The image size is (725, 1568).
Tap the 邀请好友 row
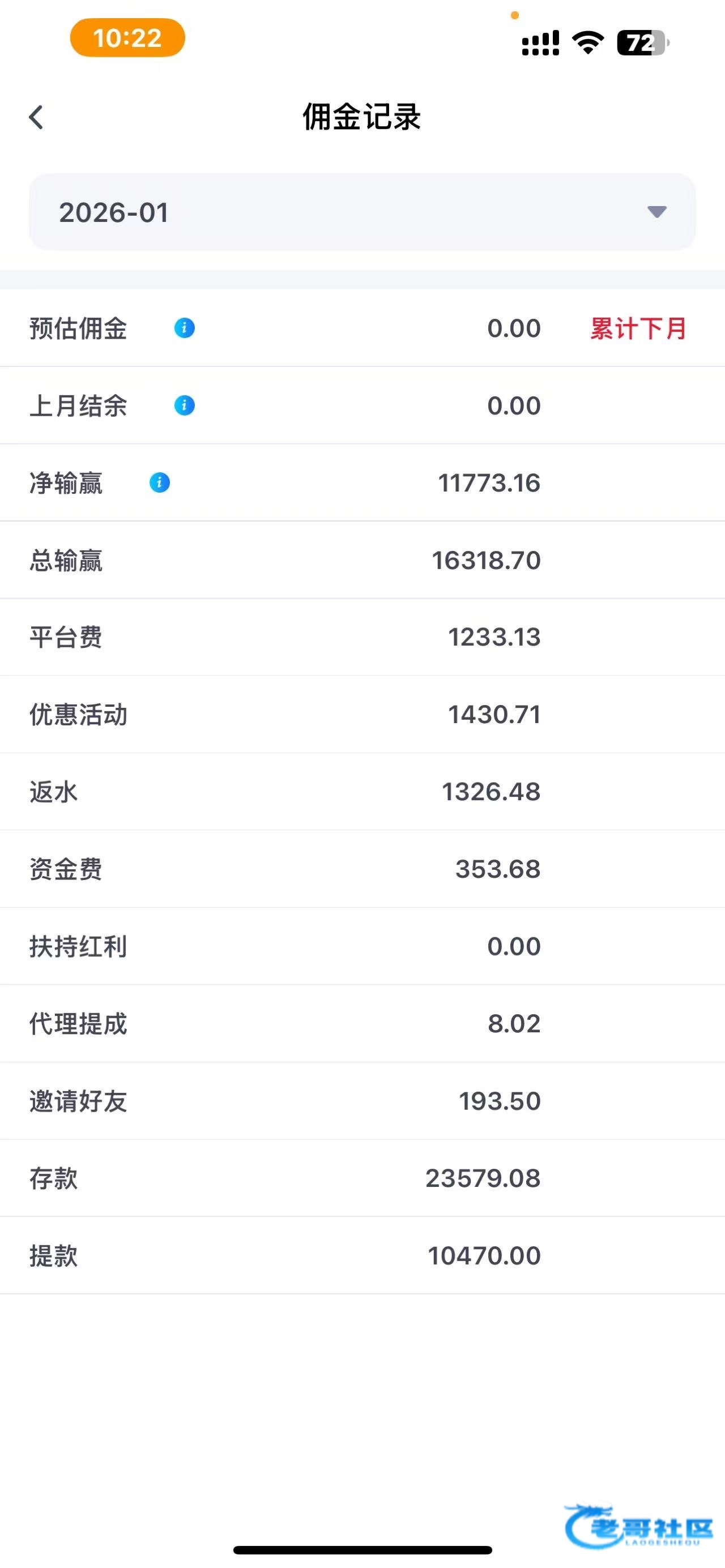(x=362, y=1101)
